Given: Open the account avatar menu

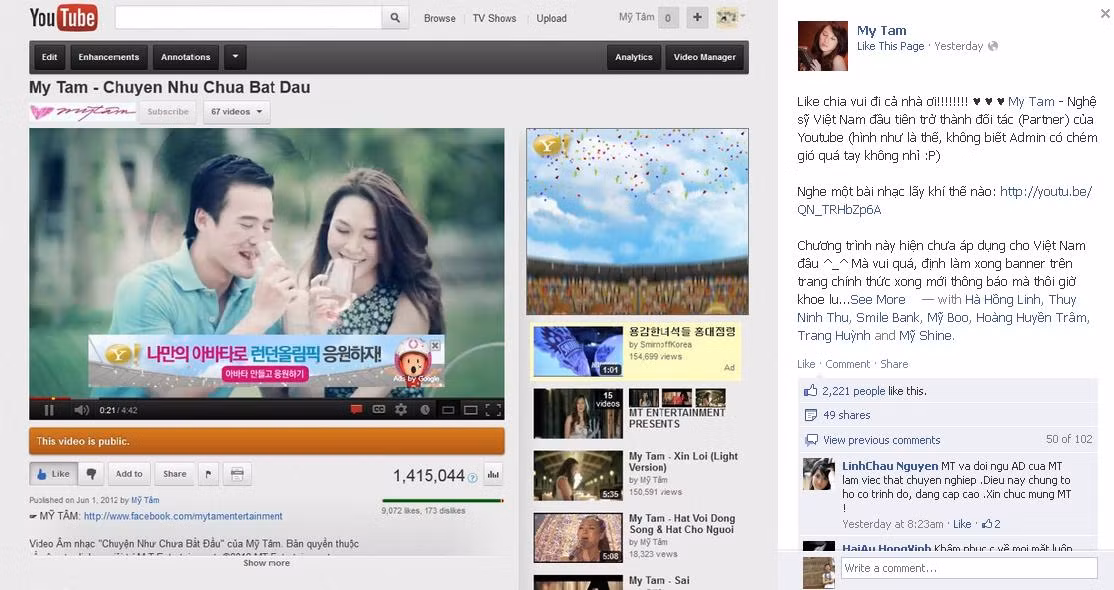Looking at the screenshot, I should coord(730,18).
